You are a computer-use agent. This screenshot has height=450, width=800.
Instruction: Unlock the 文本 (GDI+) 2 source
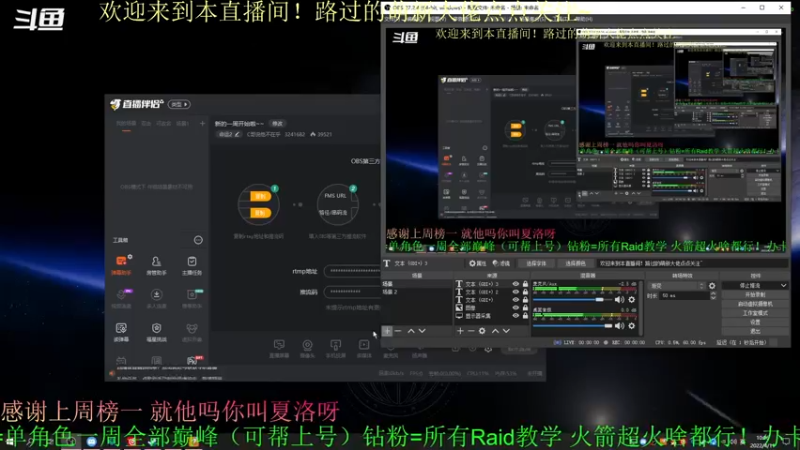pos(525,292)
